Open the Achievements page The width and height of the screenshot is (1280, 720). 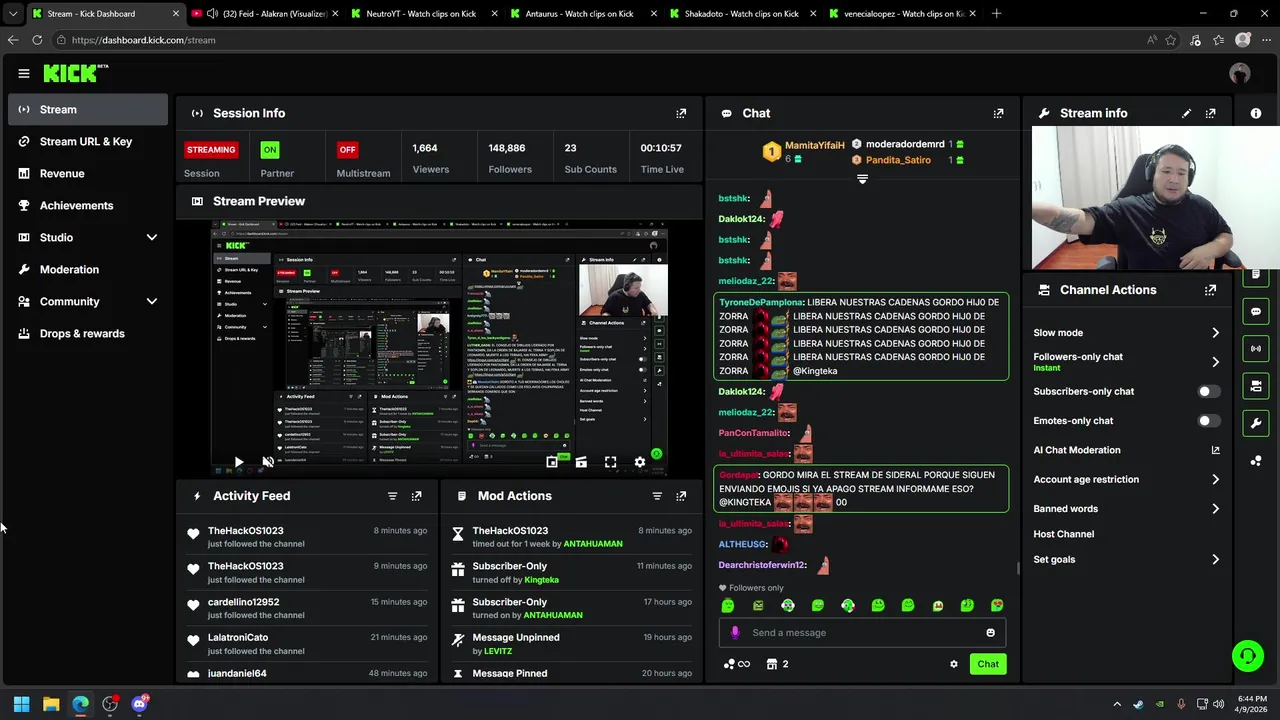(88, 205)
